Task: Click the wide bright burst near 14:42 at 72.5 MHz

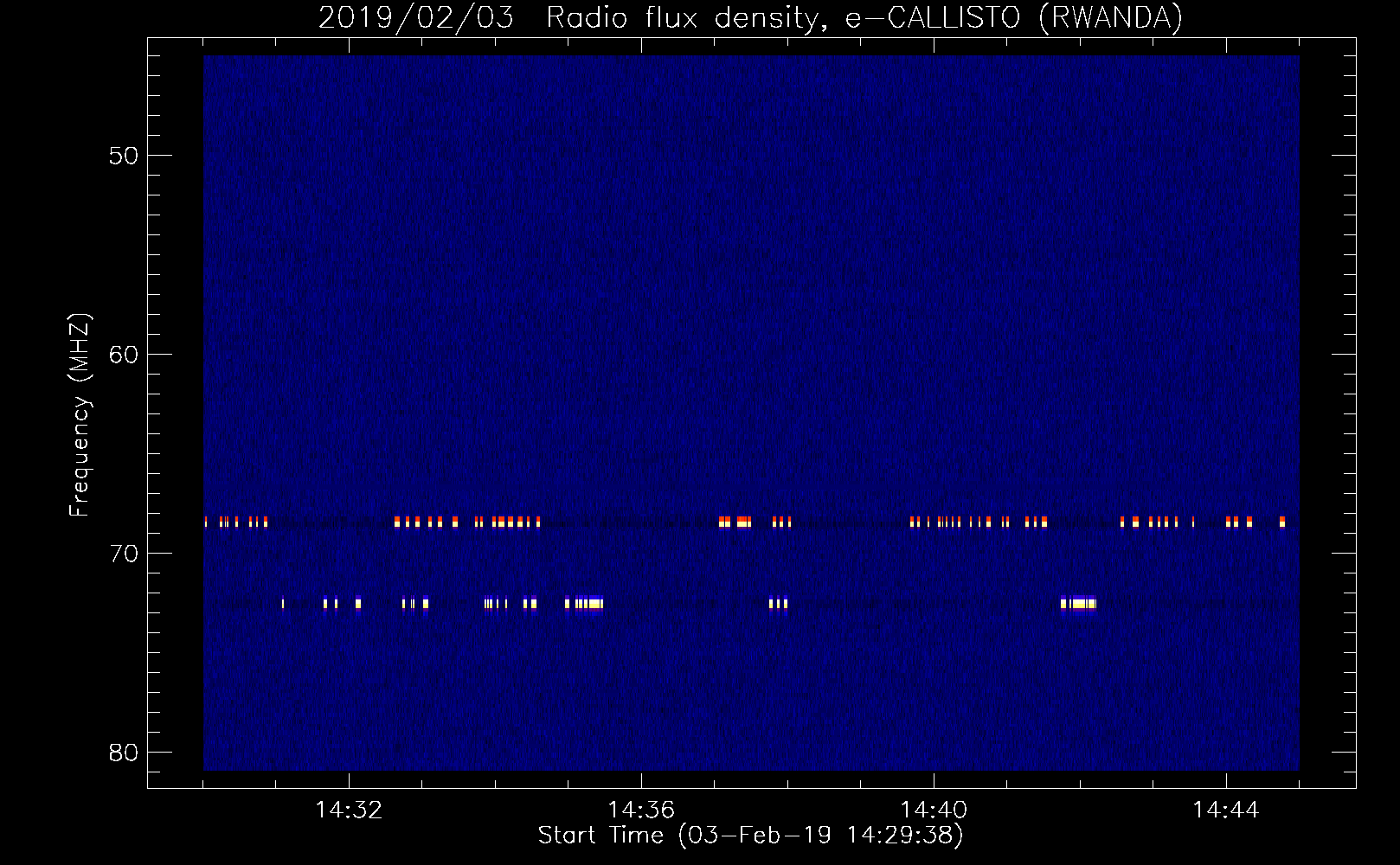Action: pyautogui.click(x=1078, y=604)
